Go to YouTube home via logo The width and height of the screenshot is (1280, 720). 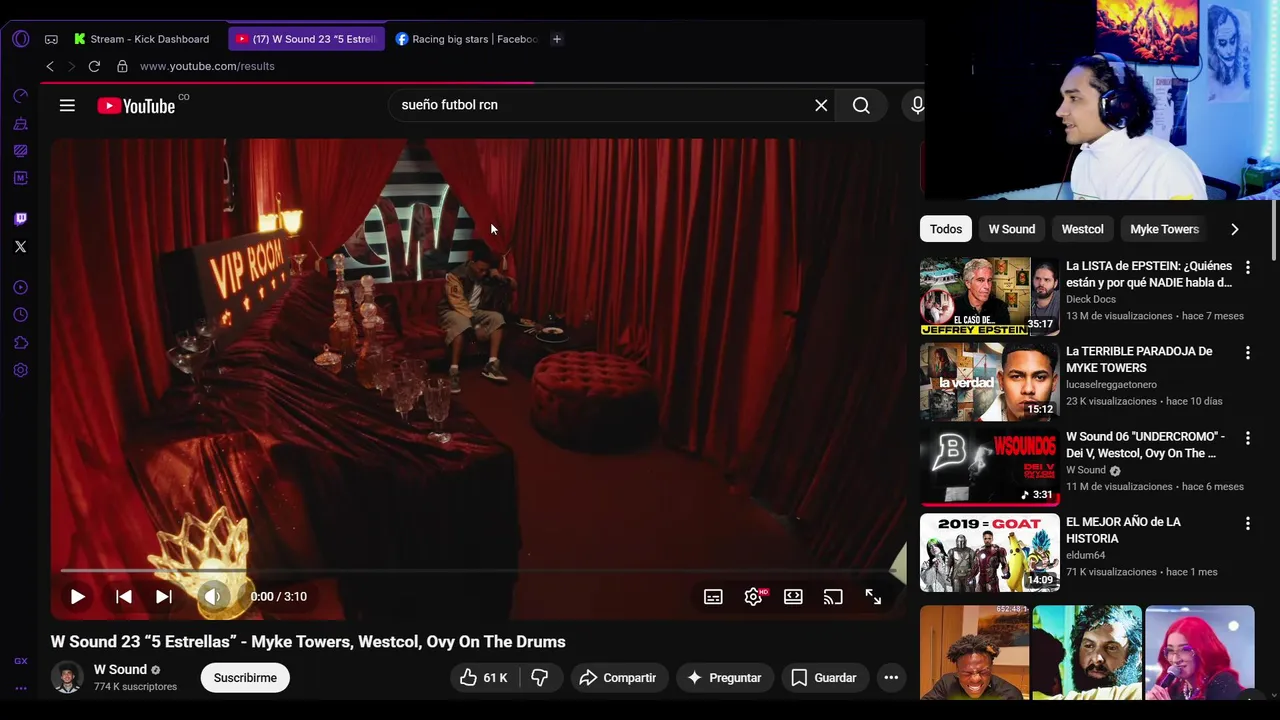click(138, 105)
